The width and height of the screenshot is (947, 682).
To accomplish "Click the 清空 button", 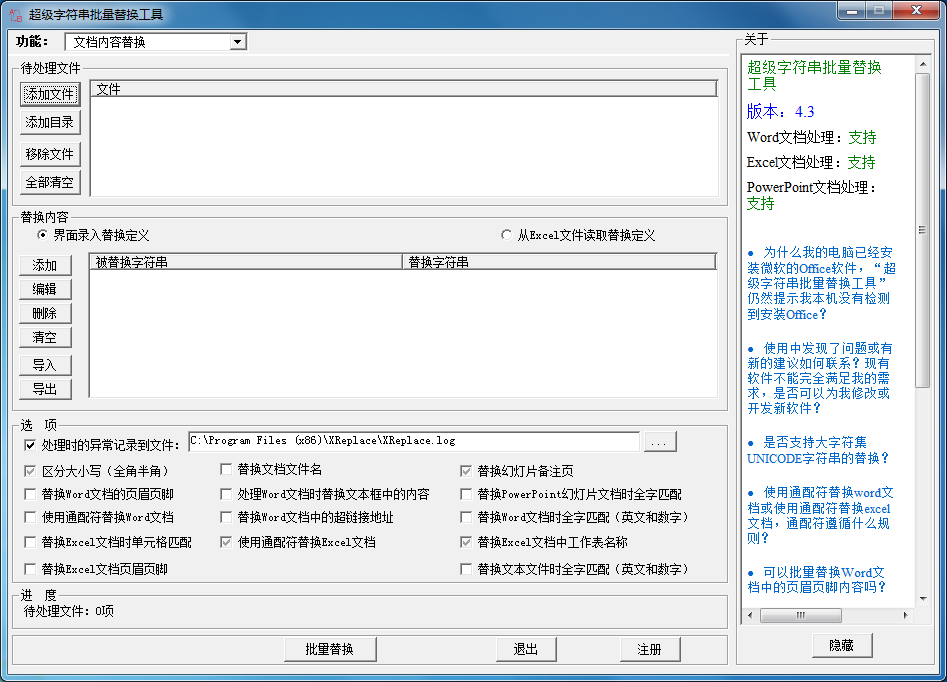I will [x=45, y=337].
